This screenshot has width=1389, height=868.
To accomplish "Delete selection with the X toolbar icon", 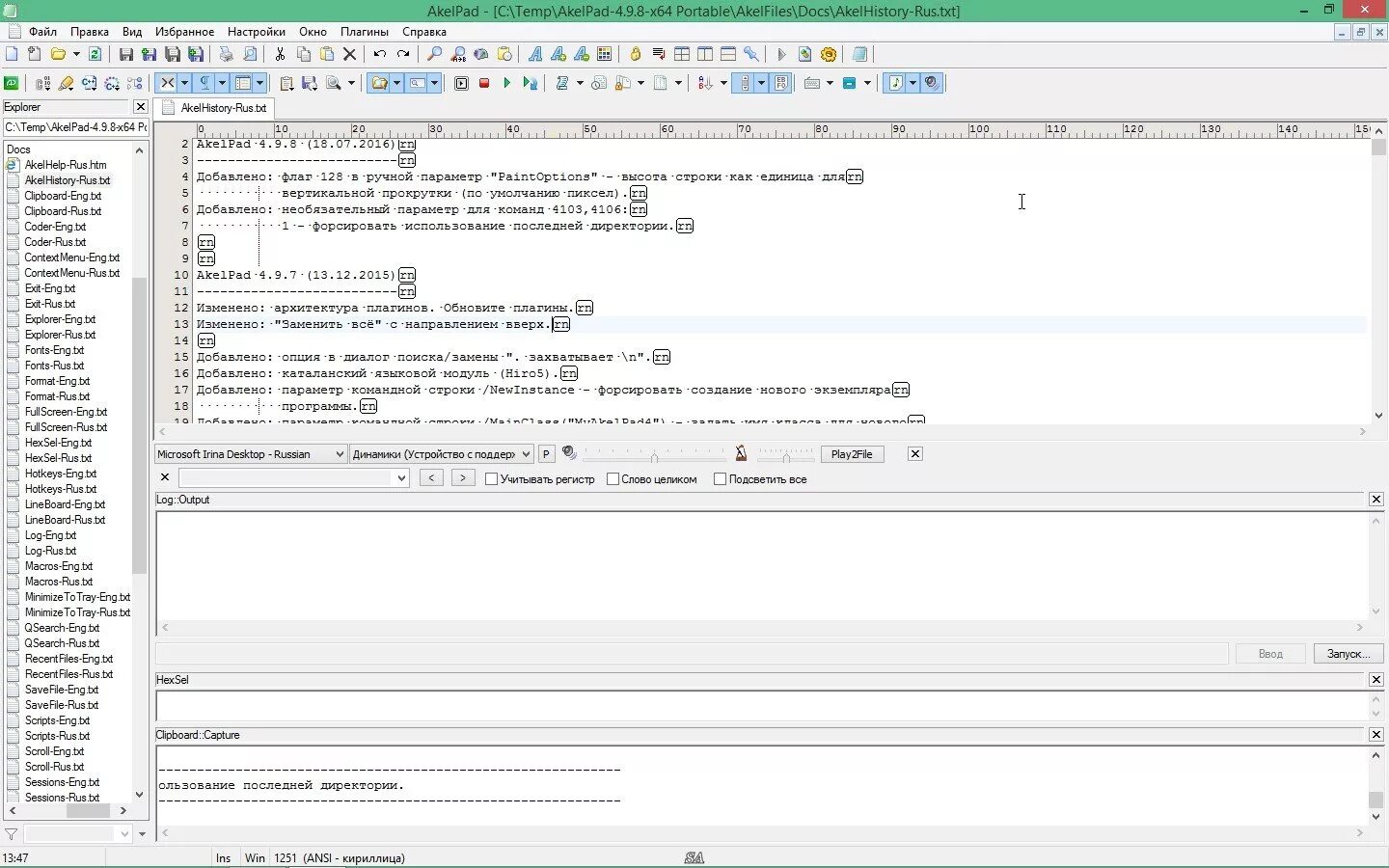I will [x=349, y=54].
